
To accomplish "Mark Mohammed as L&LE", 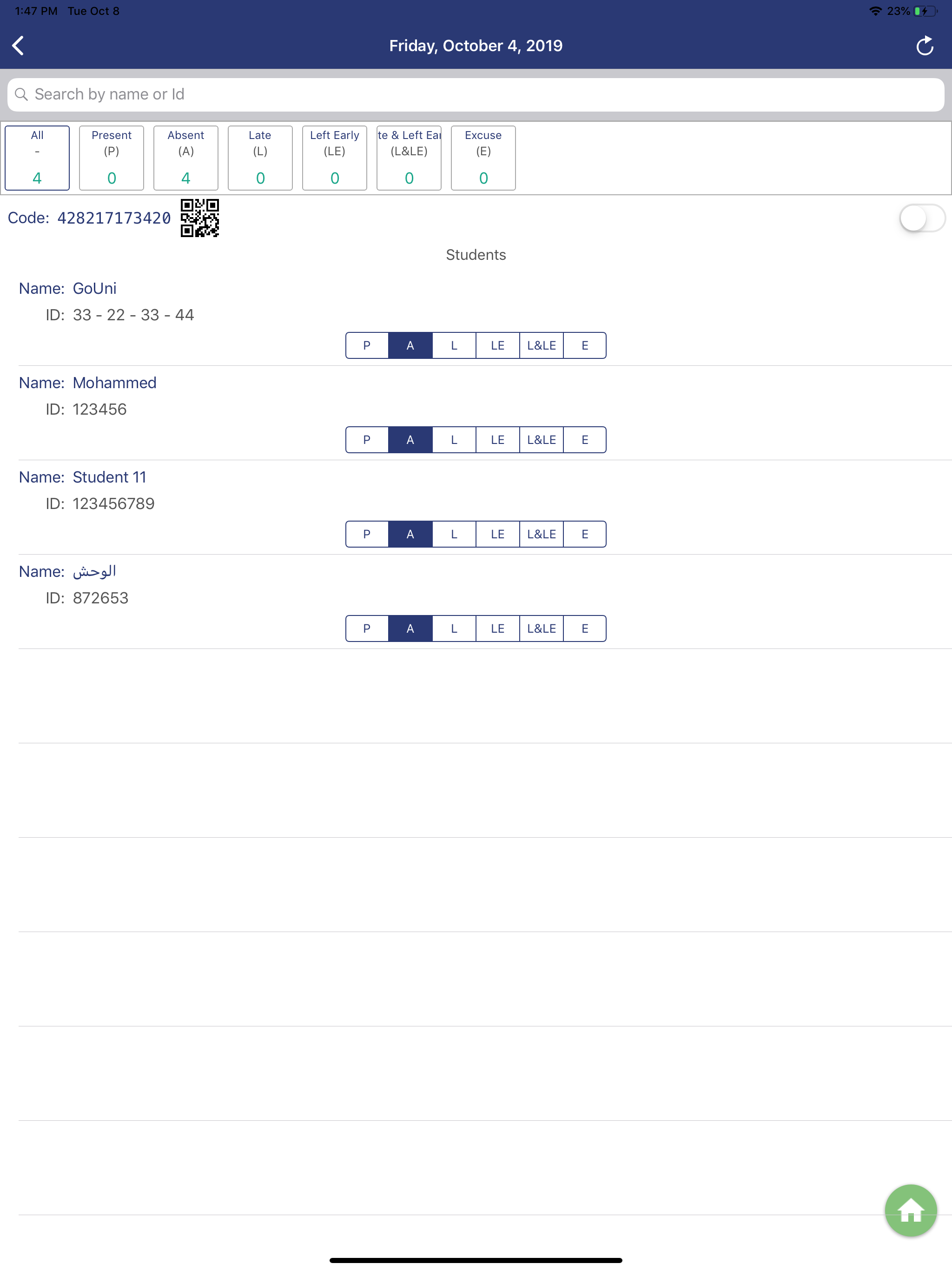I will pyautogui.click(x=542, y=440).
